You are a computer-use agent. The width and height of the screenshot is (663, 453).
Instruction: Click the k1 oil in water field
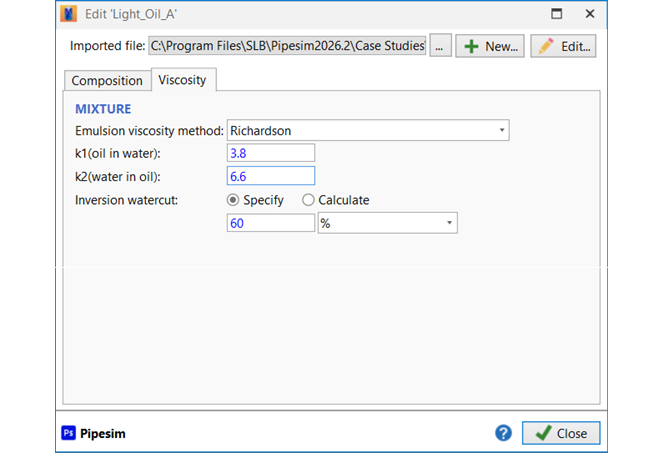[x=271, y=153]
